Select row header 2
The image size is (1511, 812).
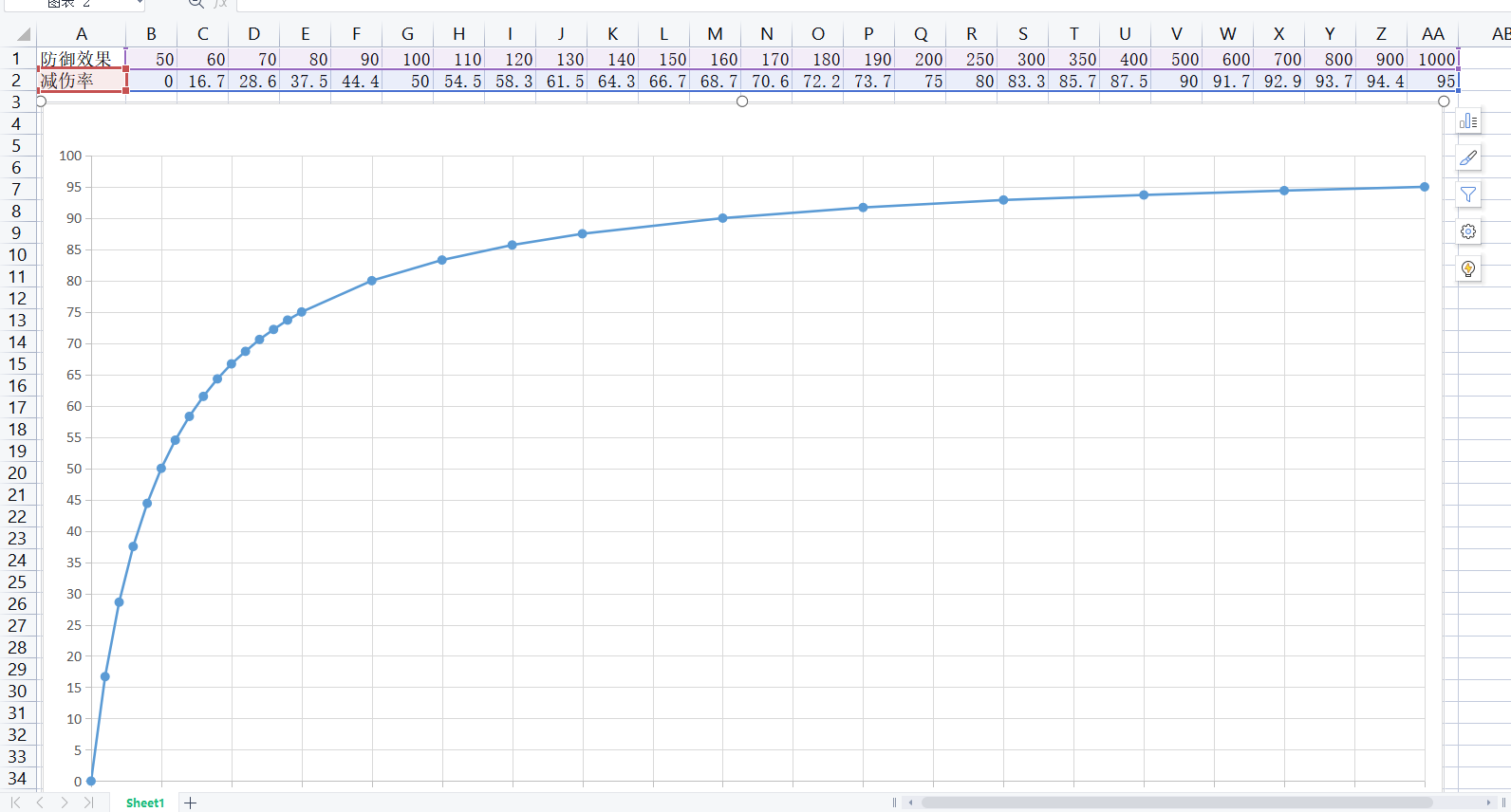[17, 81]
